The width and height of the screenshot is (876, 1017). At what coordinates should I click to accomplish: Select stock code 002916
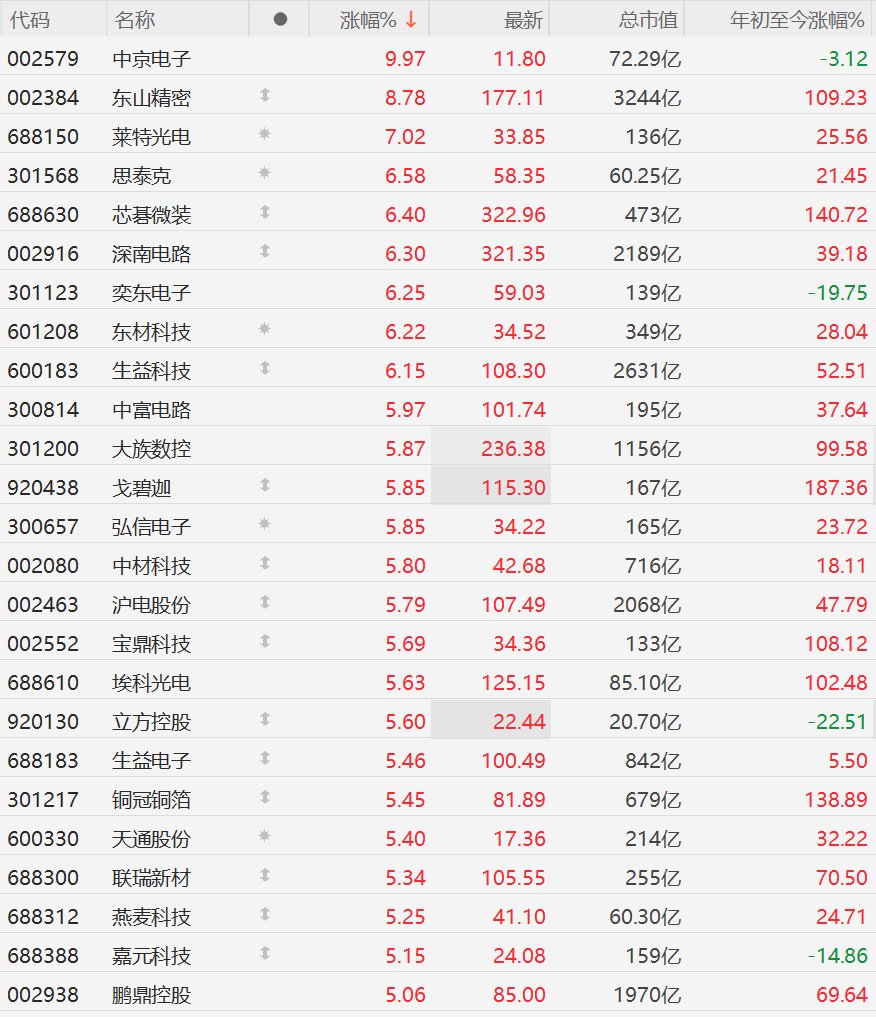coord(43,254)
